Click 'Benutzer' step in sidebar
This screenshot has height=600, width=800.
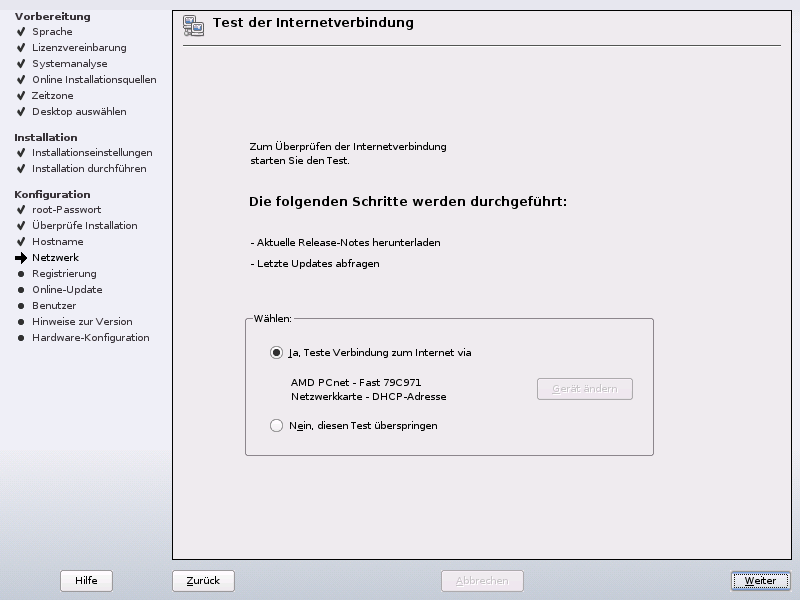tap(54, 306)
